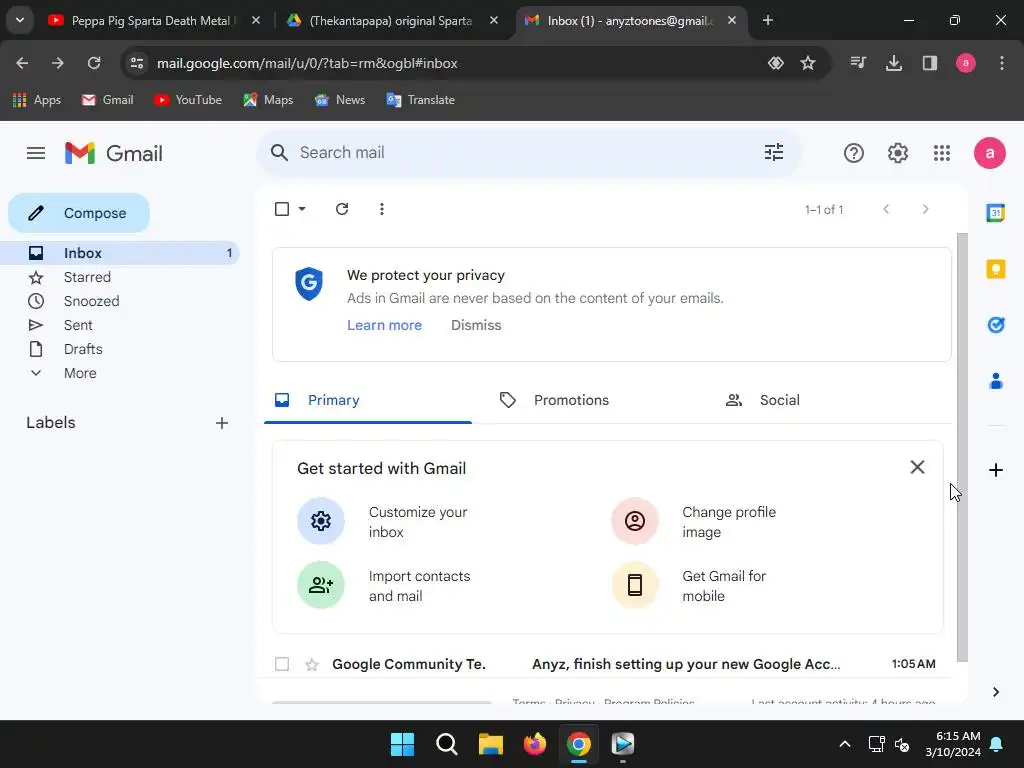Reload the page in Chrome

(94, 63)
